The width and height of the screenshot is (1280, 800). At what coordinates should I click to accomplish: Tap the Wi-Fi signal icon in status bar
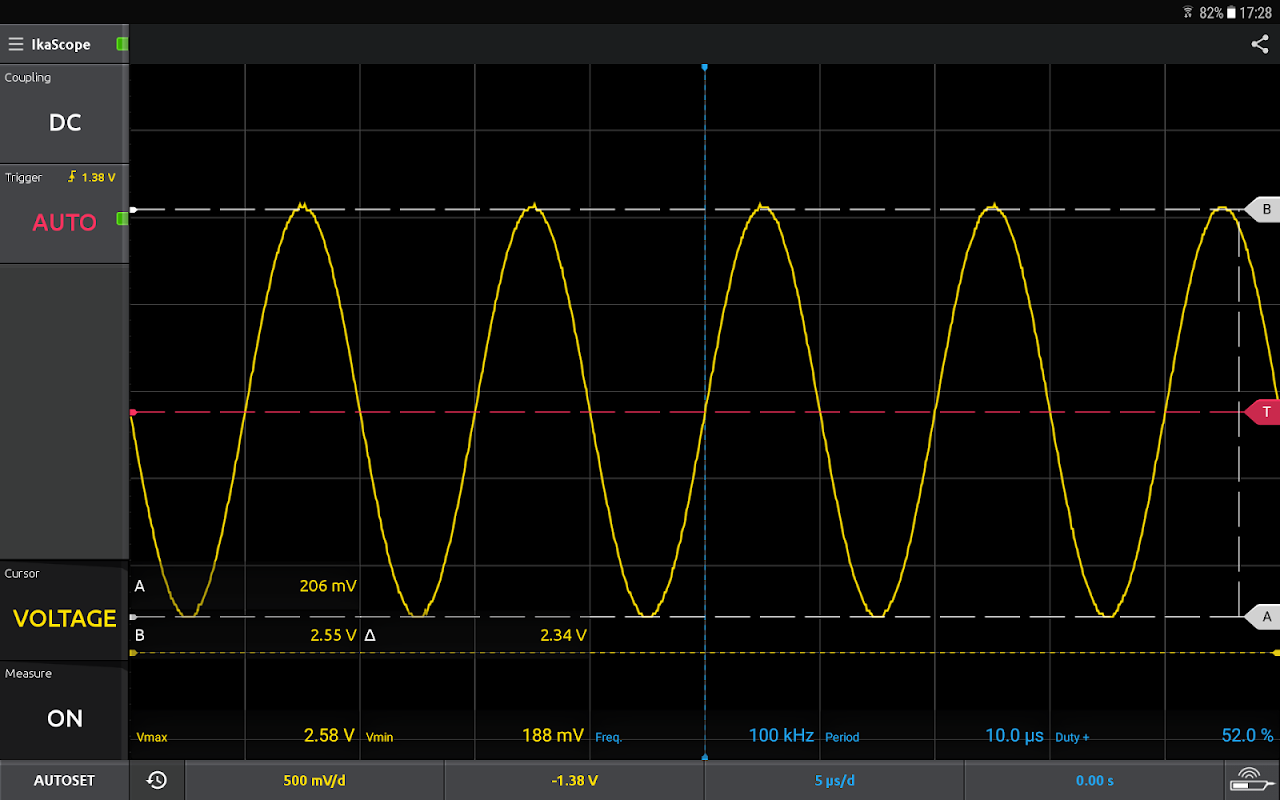[1188, 13]
